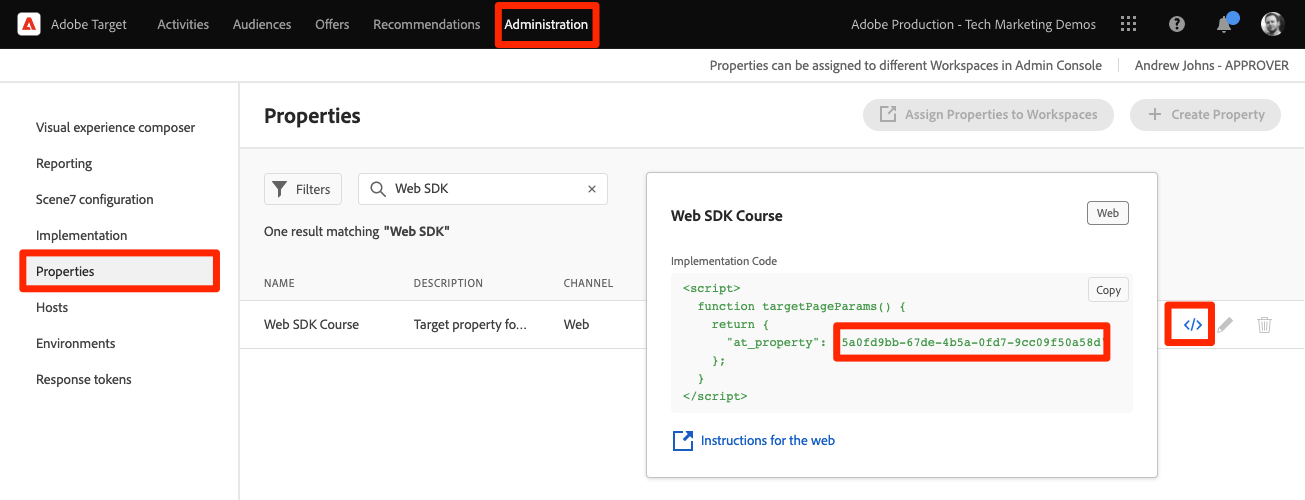
Task: Open the Filters button
Action: [x=303, y=189]
